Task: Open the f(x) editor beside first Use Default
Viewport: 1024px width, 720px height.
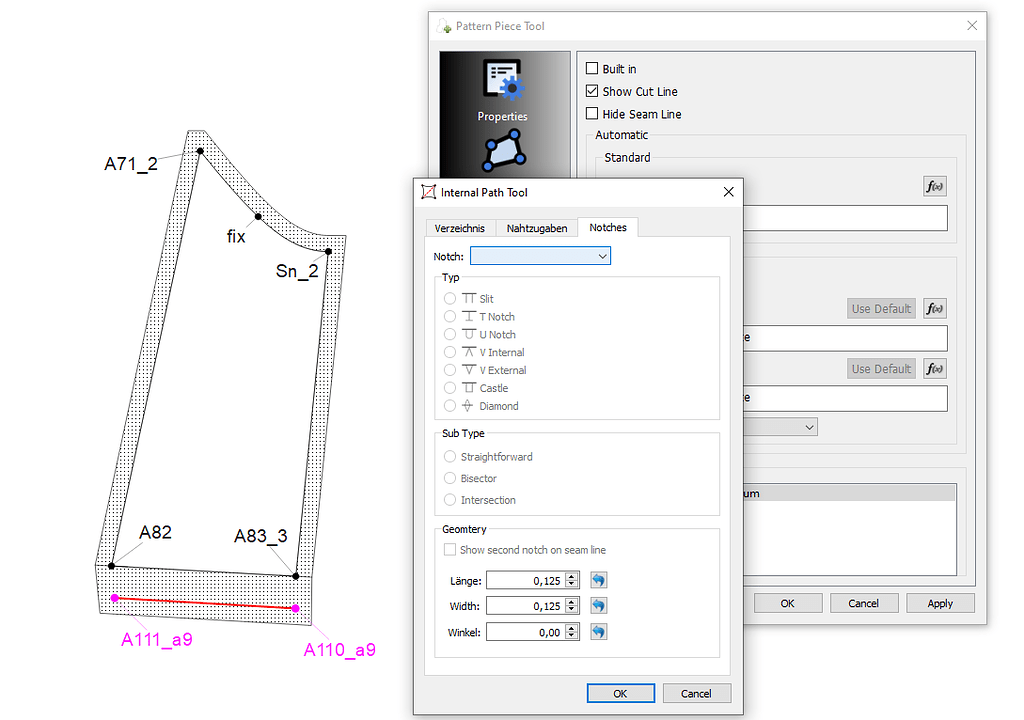Action: (x=934, y=308)
